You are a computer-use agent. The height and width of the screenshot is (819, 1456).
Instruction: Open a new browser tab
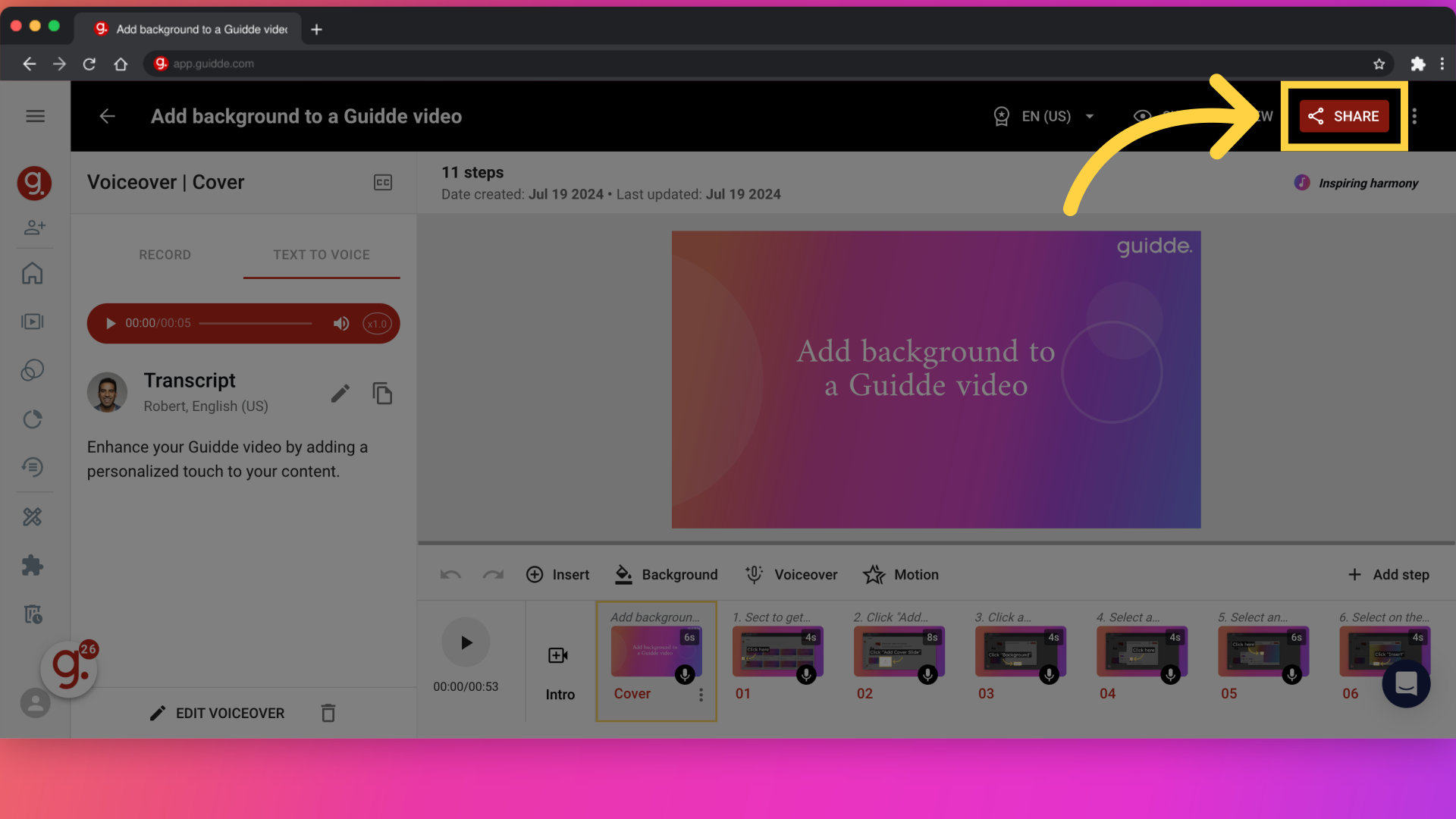(317, 29)
